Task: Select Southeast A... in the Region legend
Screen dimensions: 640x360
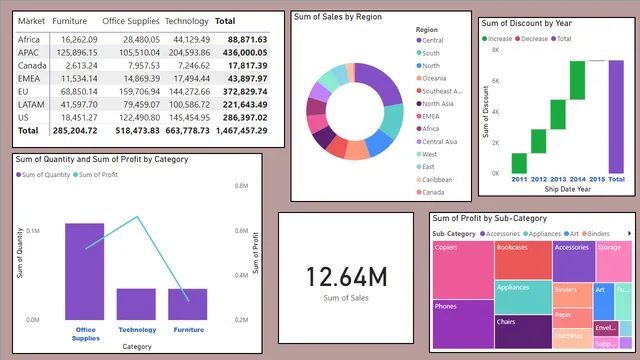Action: point(439,91)
